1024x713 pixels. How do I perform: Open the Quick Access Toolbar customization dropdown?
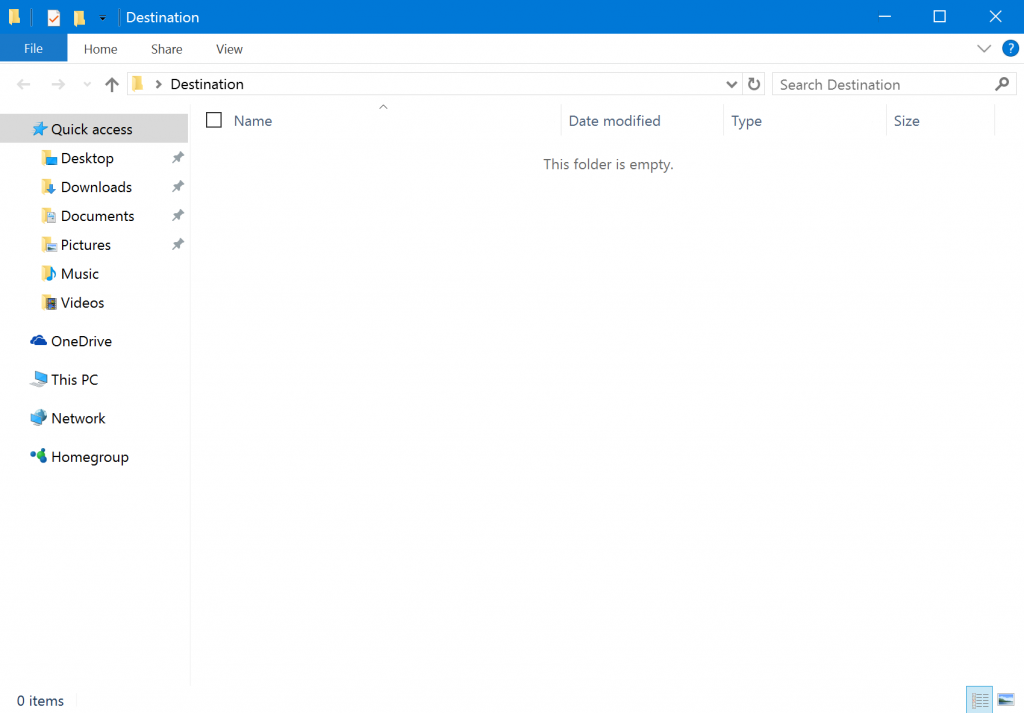103,17
